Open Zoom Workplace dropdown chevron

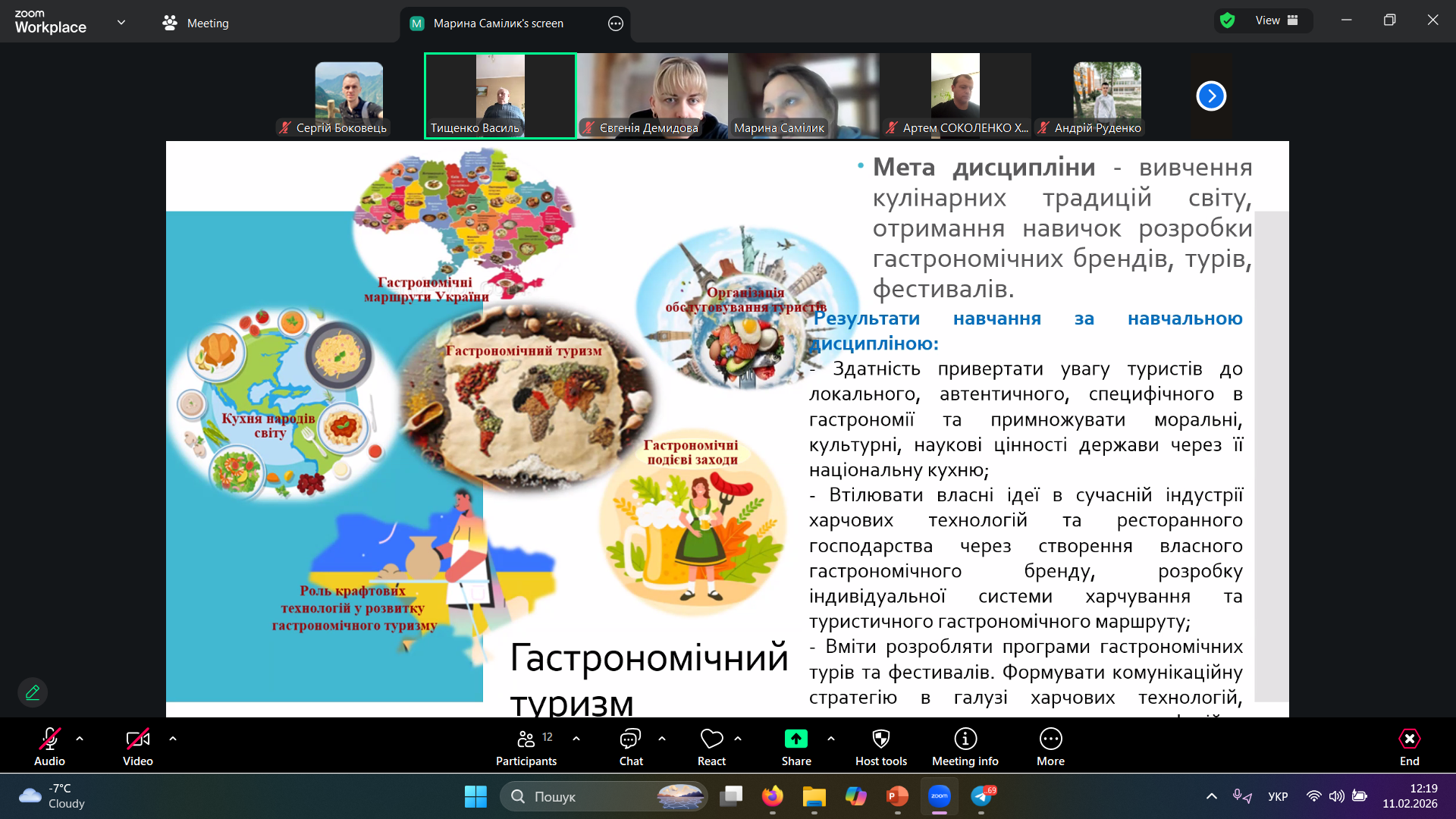point(121,23)
